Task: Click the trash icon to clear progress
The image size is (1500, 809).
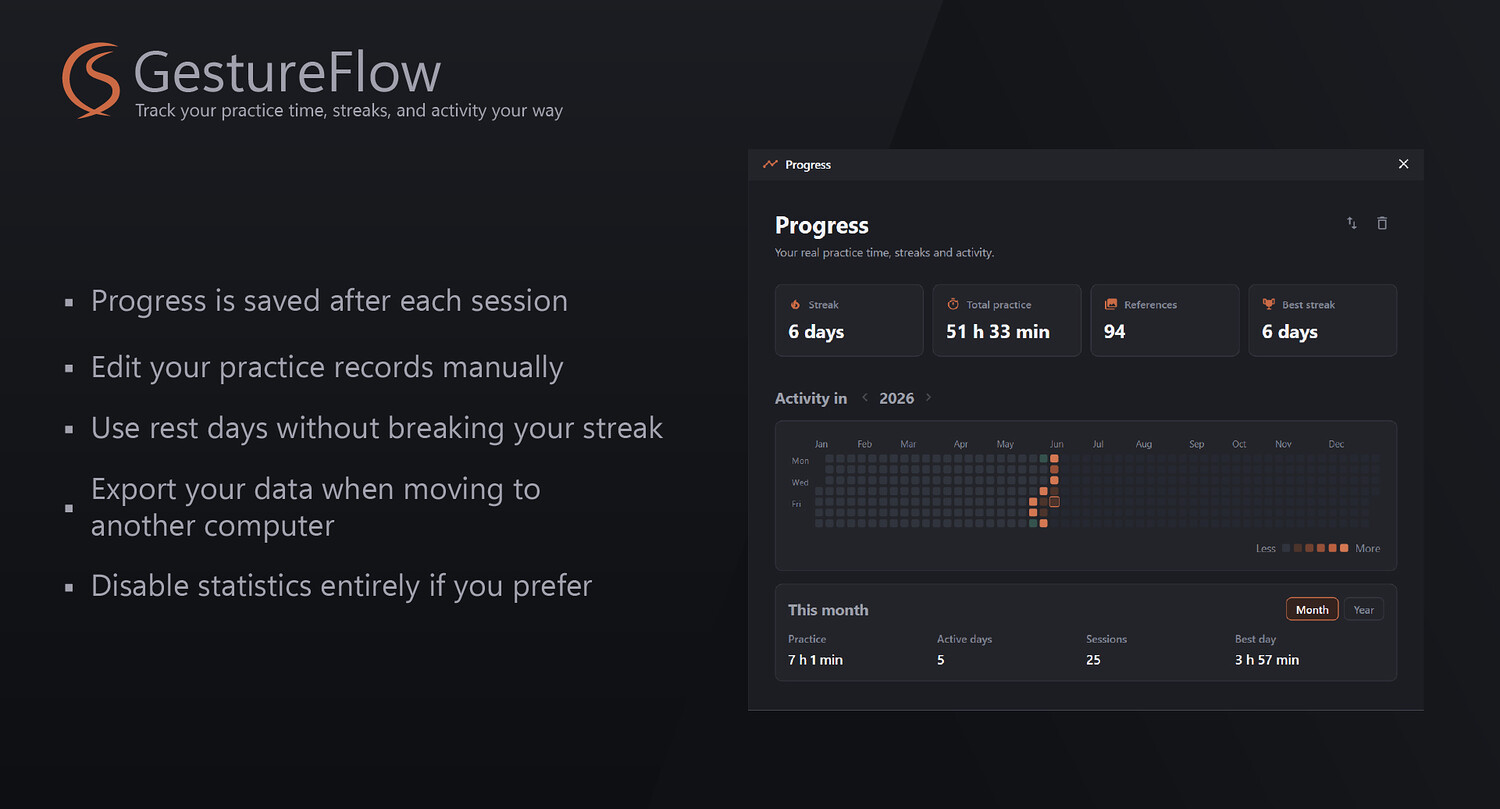Action: pos(1382,223)
